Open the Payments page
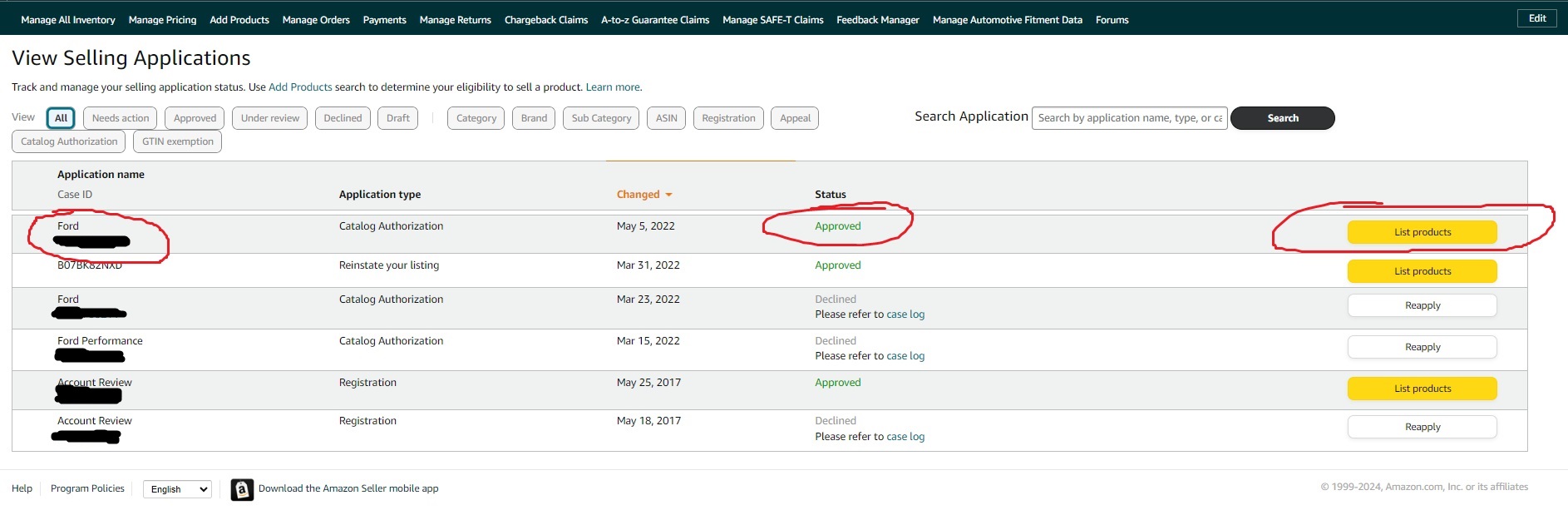 385,20
